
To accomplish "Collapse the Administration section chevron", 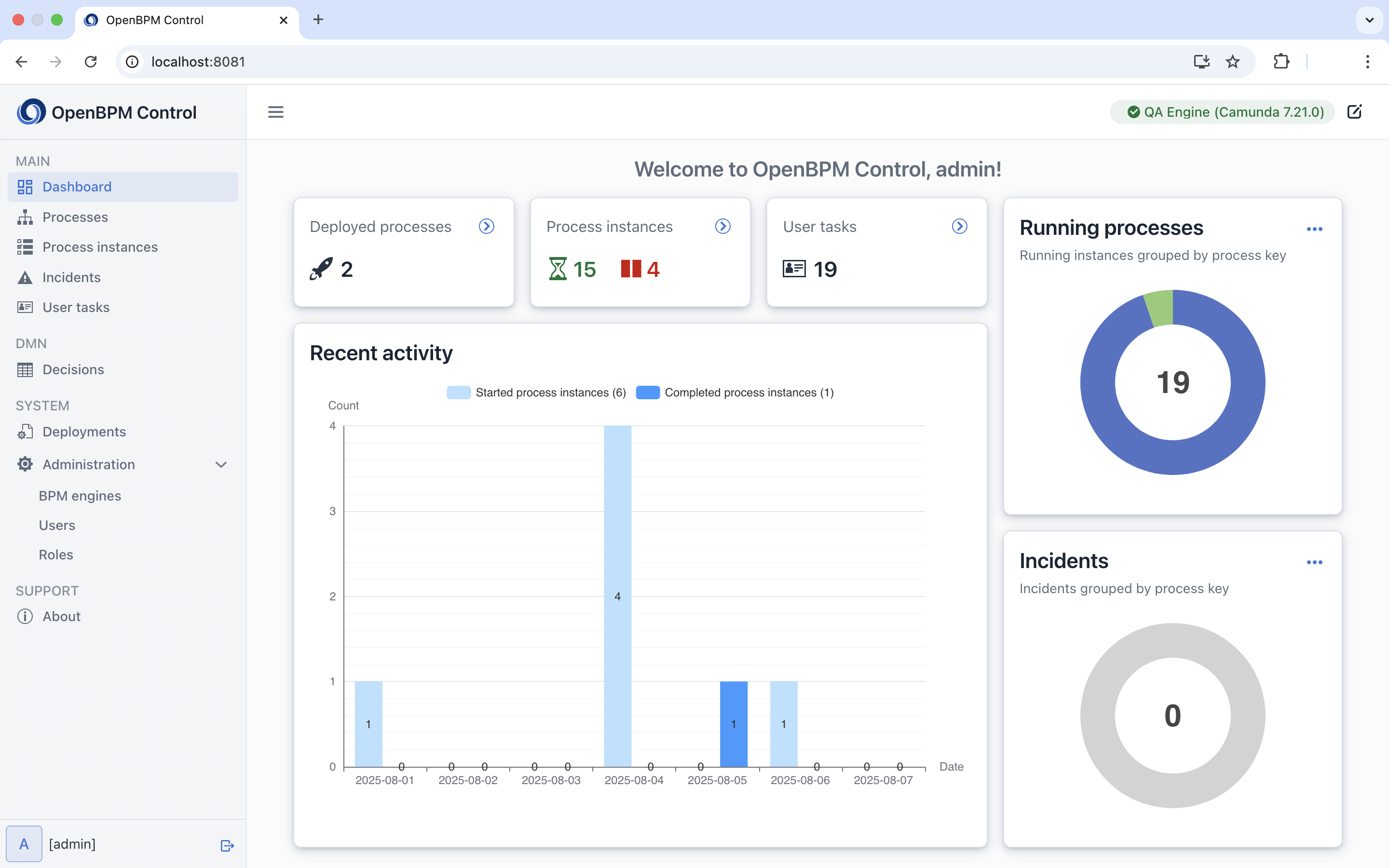I will [221, 464].
